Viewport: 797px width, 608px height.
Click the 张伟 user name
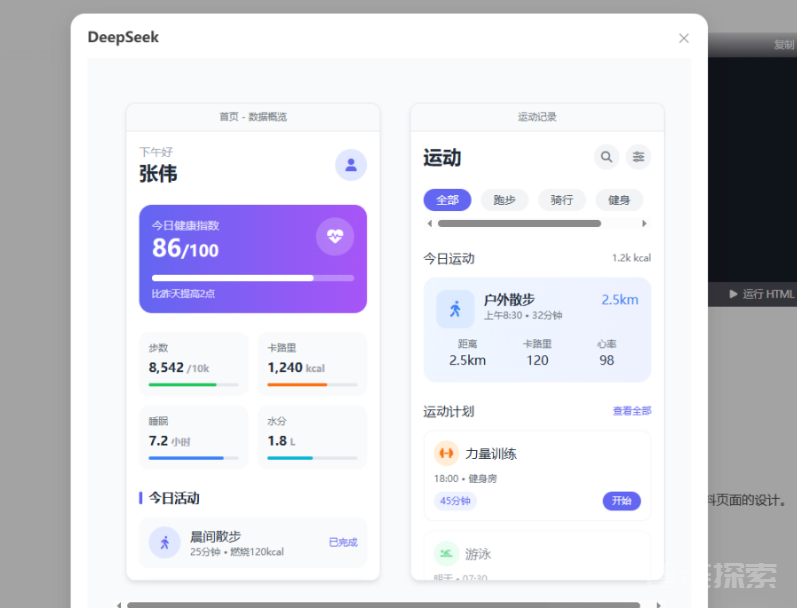[x=158, y=173]
